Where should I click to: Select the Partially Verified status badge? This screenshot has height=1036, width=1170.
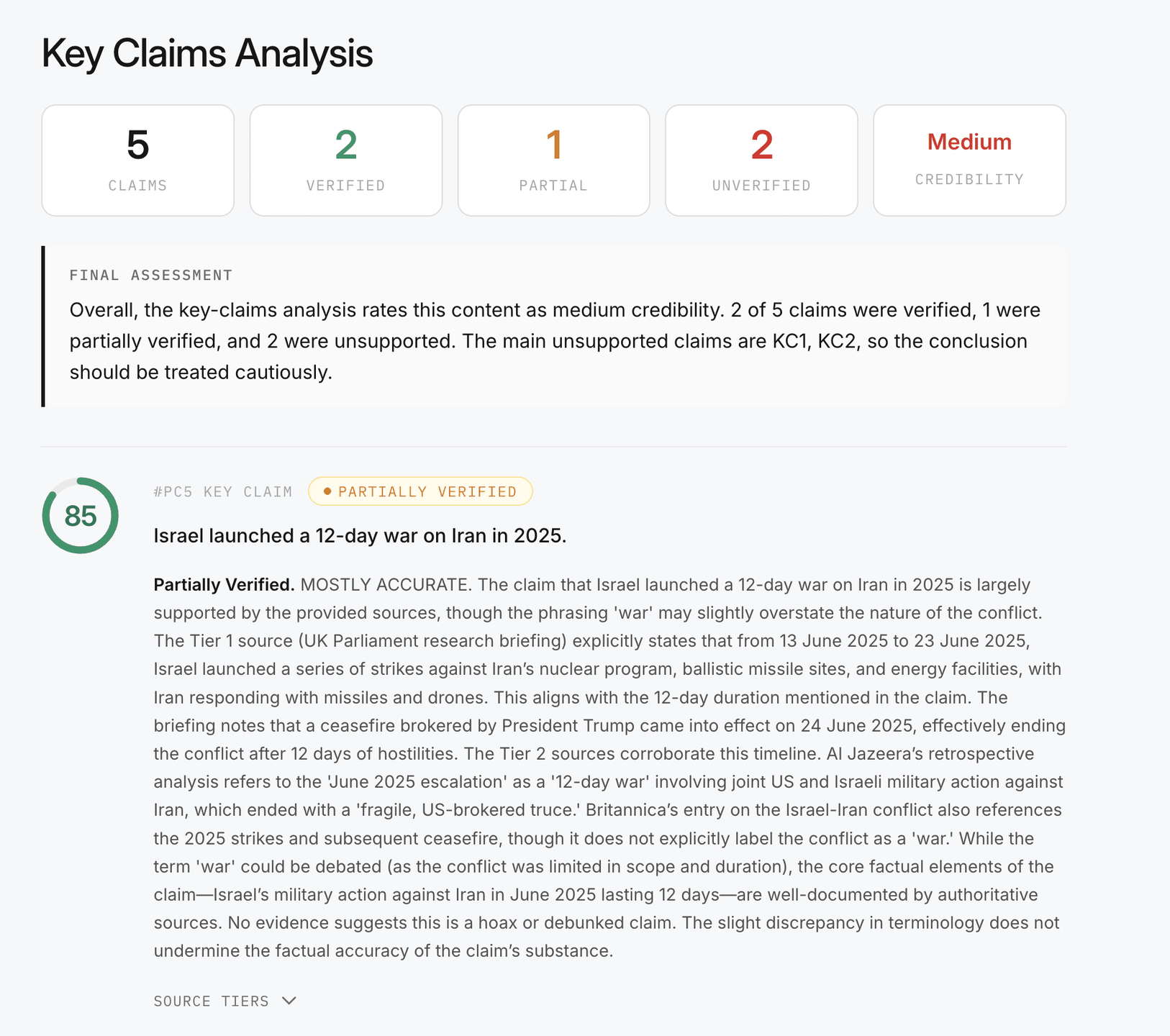tap(420, 491)
